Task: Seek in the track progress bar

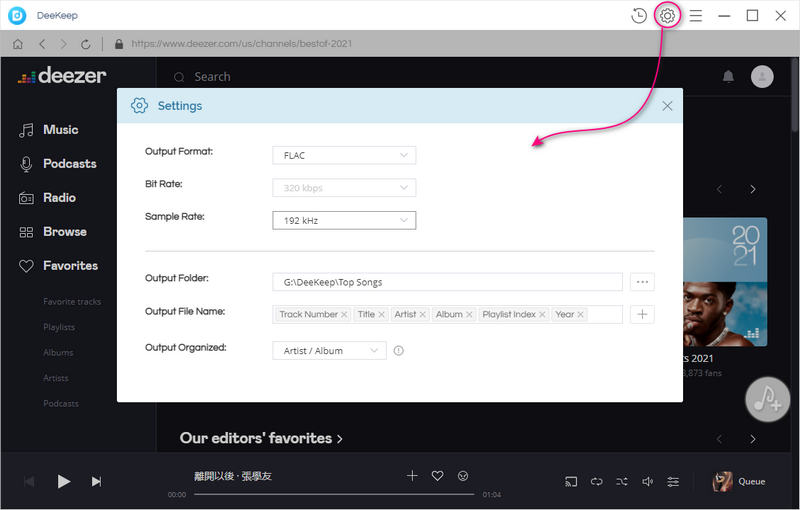Action: tap(334, 494)
